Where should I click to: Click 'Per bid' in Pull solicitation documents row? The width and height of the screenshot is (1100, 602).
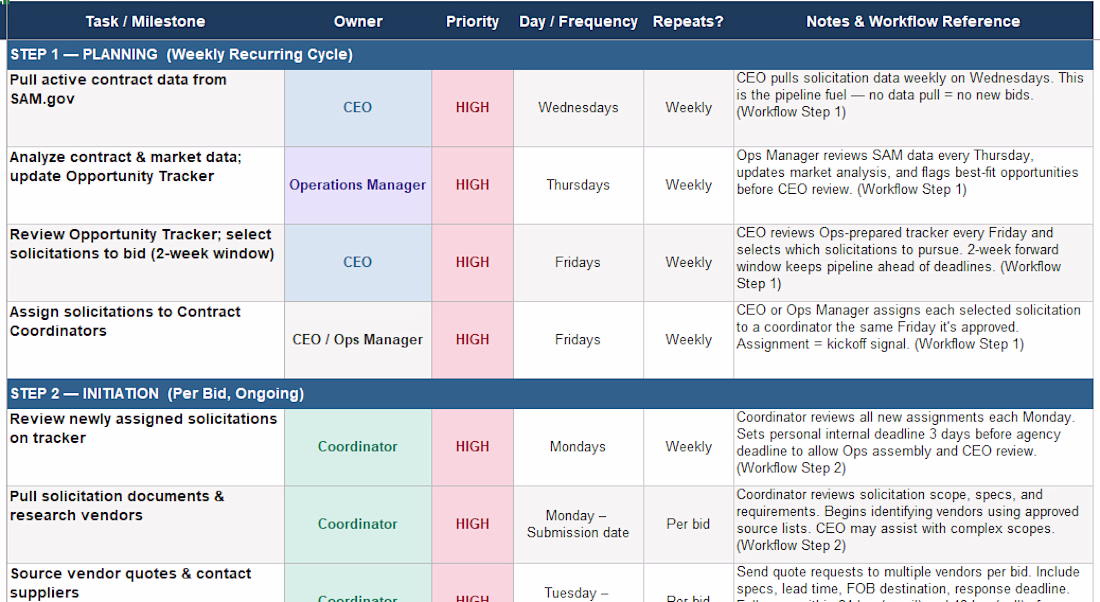pyautogui.click(x=688, y=524)
